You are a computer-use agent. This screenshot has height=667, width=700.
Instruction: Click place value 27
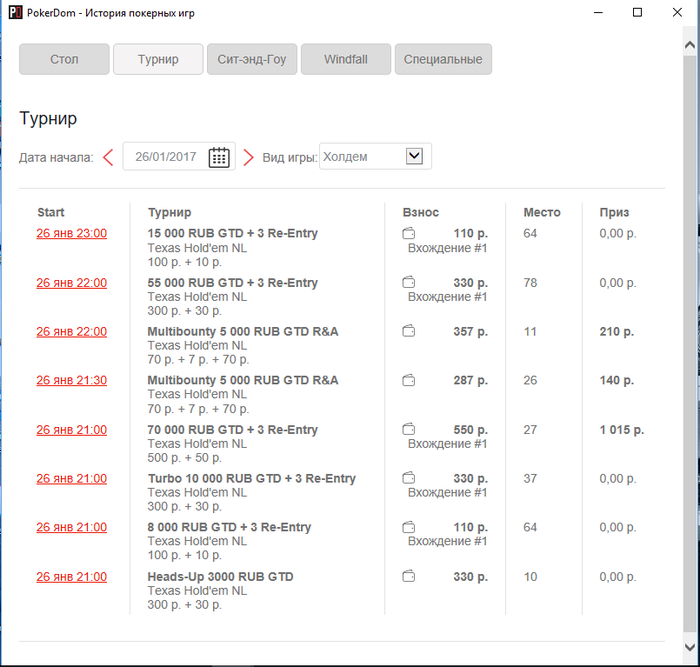530,429
